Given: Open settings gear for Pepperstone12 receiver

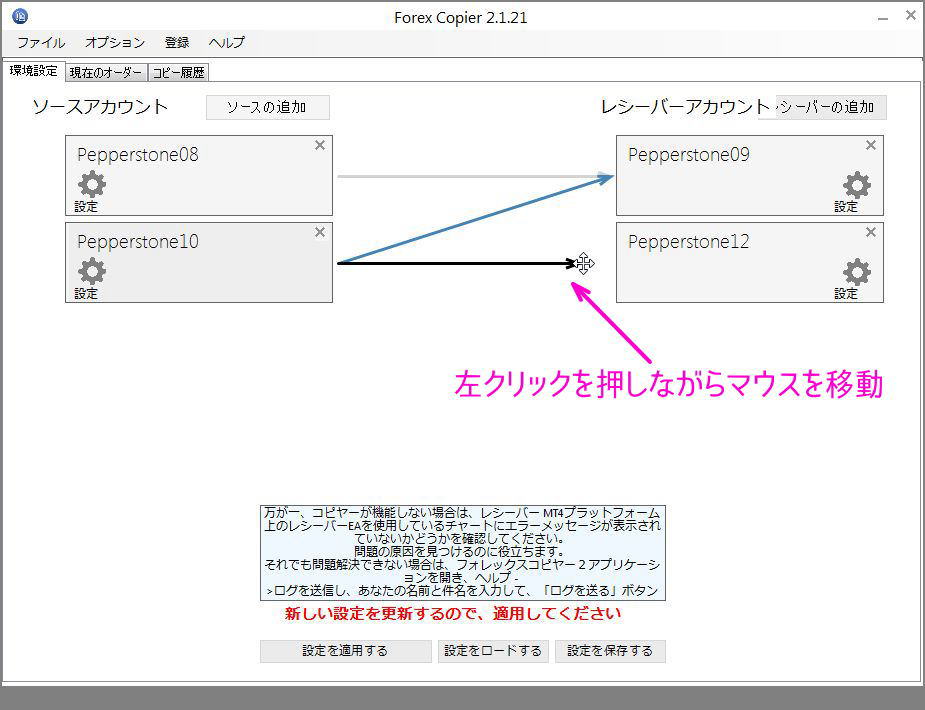Looking at the screenshot, I should (x=857, y=272).
